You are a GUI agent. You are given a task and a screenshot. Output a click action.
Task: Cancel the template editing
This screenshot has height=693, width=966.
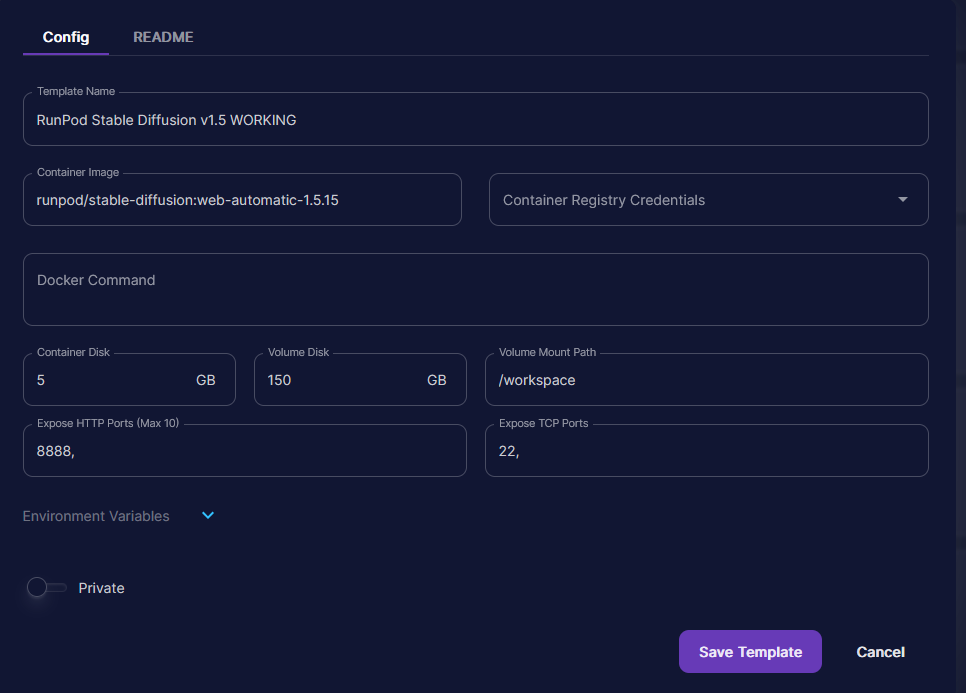[x=880, y=652]
